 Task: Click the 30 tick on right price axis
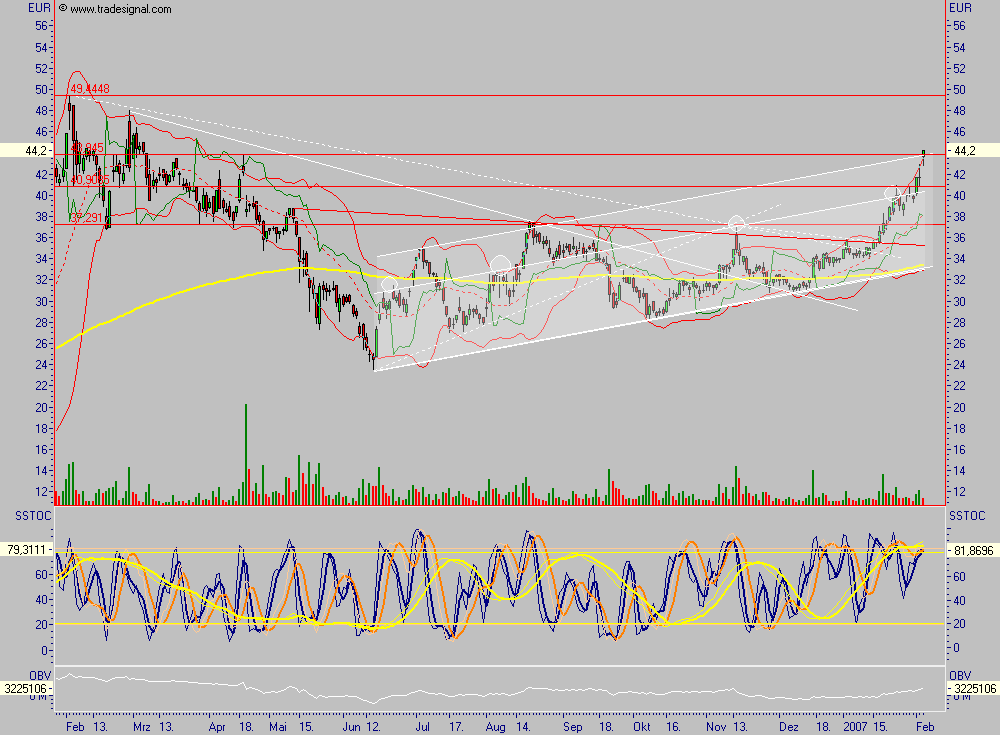[x=959, y=301]
